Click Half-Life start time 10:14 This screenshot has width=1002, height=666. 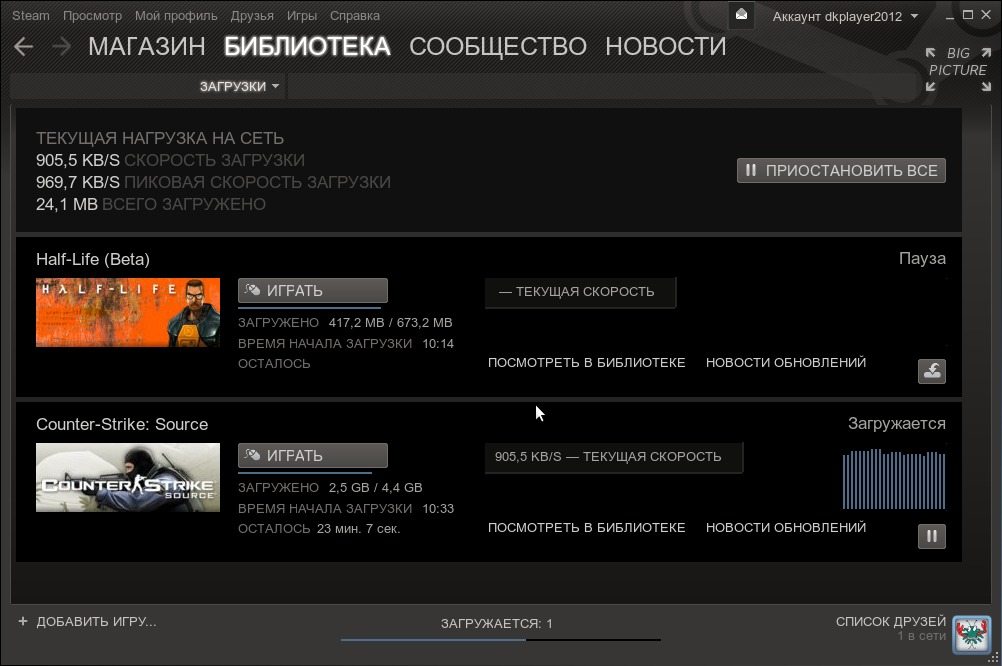click(x=438, y=343)
